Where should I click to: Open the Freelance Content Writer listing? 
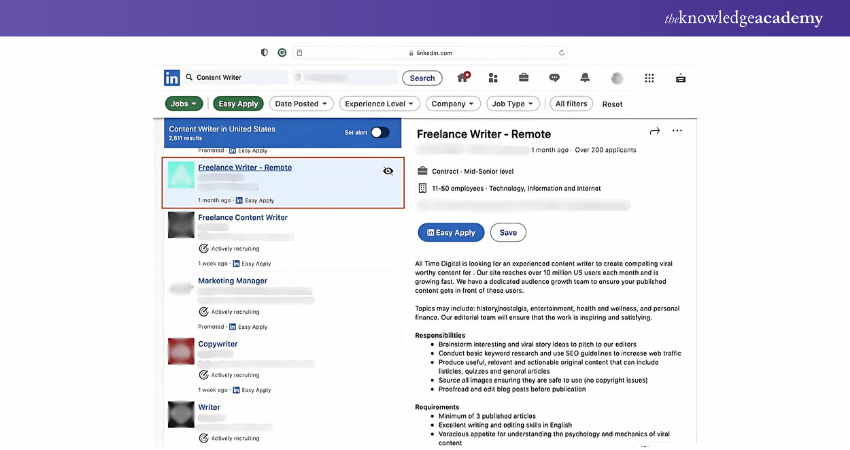click(243, 217)
